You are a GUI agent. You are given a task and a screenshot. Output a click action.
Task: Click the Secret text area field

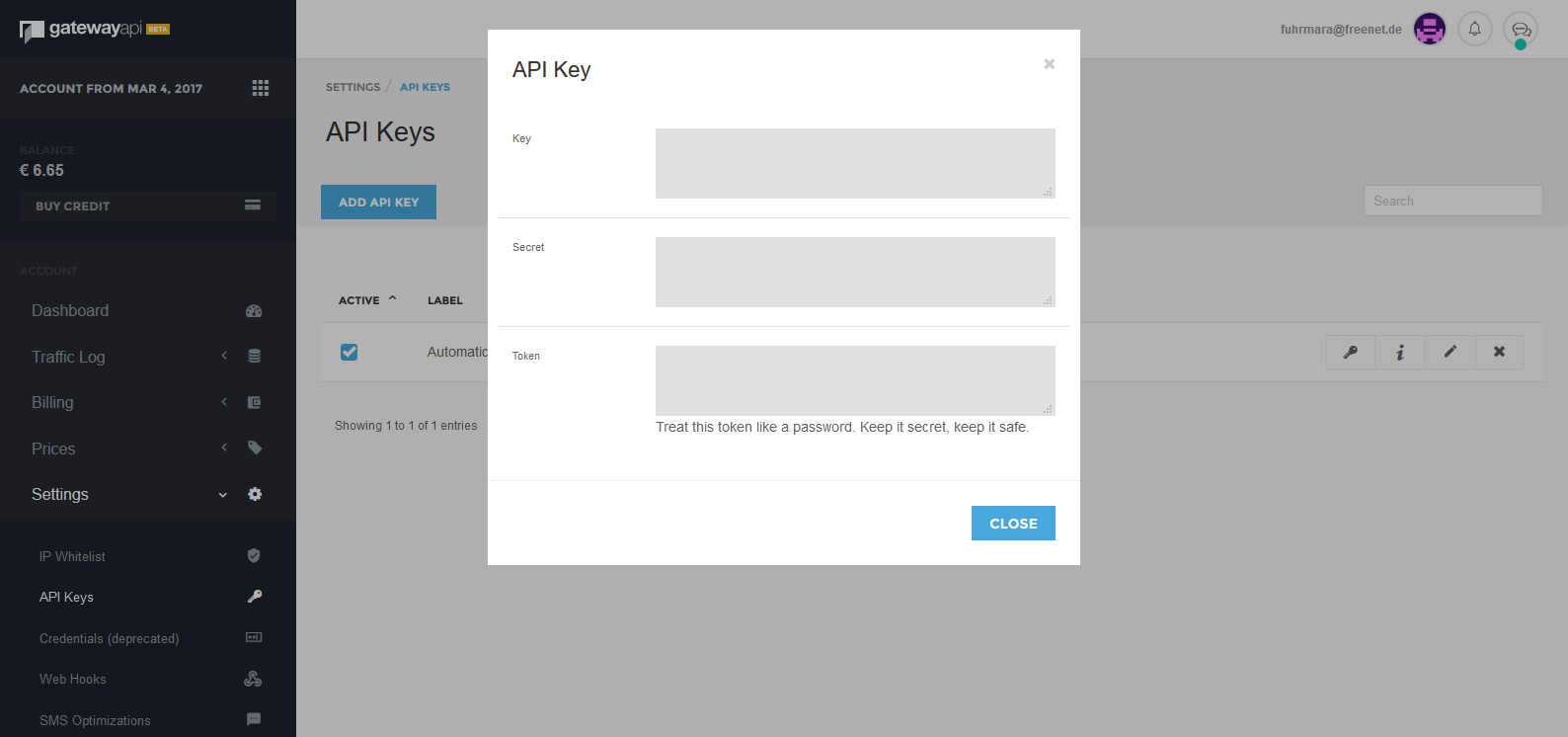(x=855, y=272)
